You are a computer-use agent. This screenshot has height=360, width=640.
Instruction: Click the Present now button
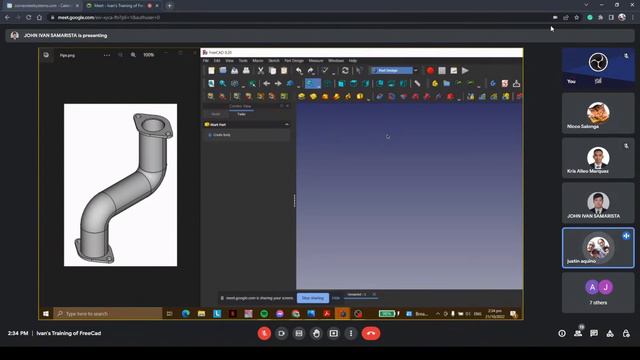[333, 333]
